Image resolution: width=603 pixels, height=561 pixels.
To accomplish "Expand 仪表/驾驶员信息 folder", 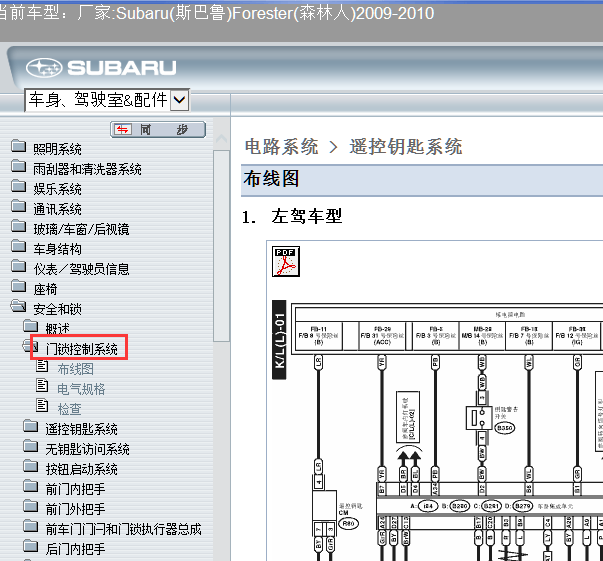I will [81, 269].
